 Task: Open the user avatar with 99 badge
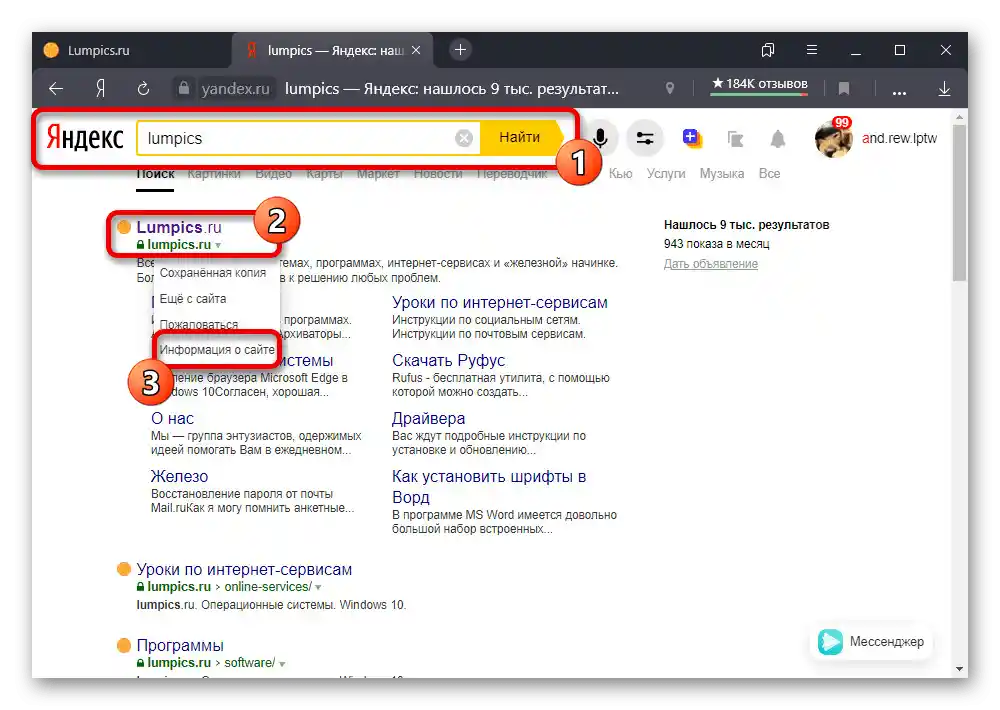[x=833, y=138]
